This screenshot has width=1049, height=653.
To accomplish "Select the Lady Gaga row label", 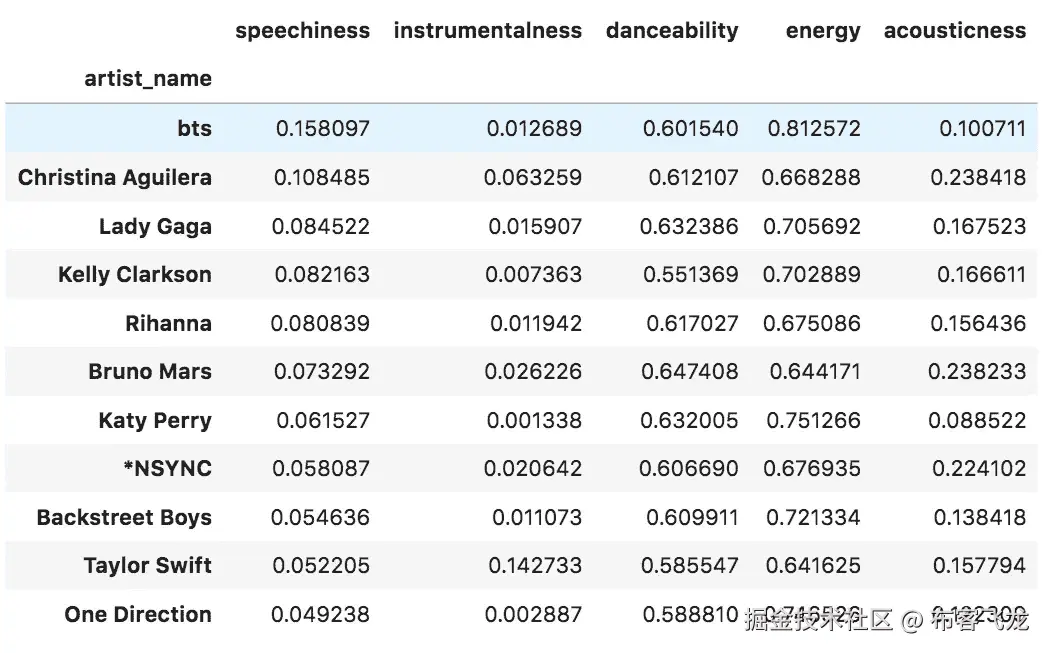I will click(x=155, y=227).
